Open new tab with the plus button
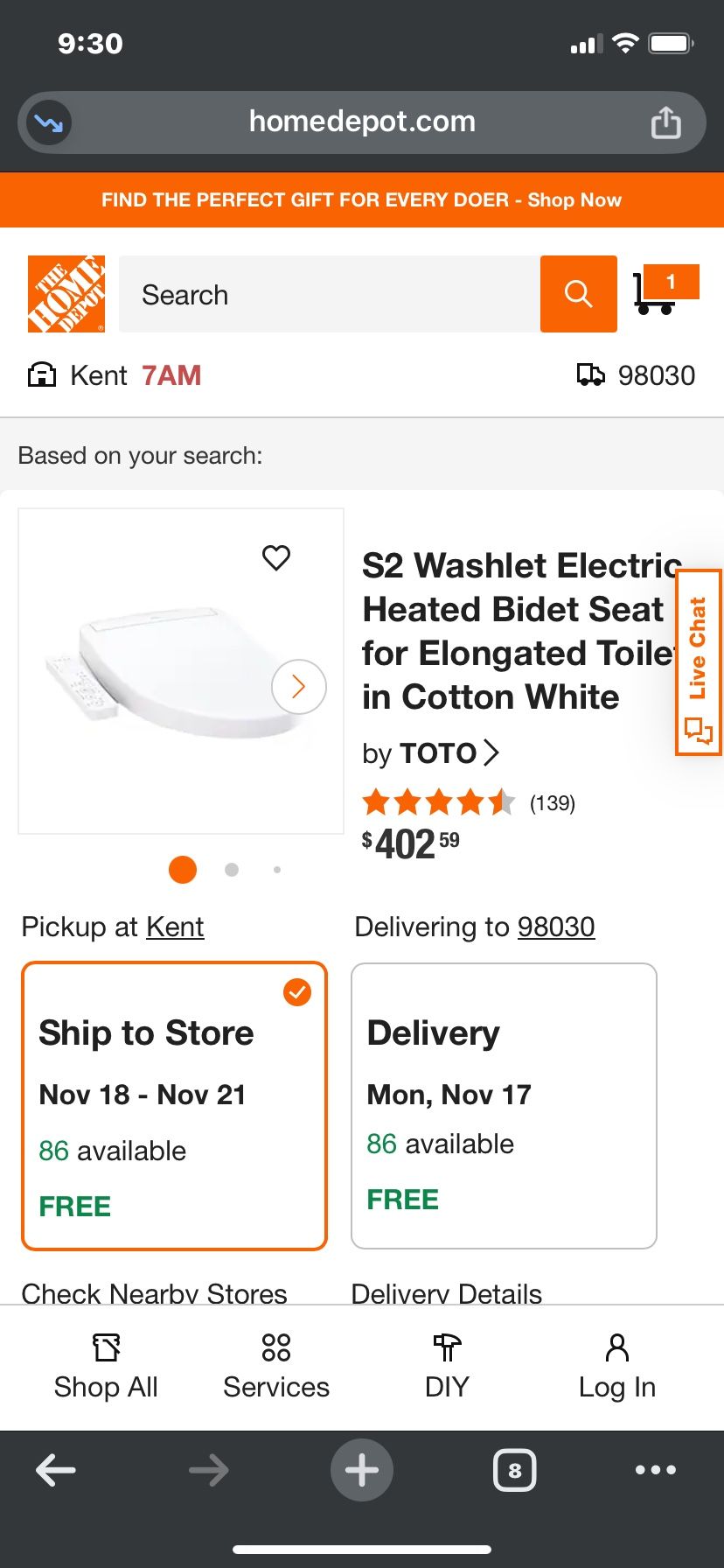724x1568 pixels. click(x=361, y=1470)
